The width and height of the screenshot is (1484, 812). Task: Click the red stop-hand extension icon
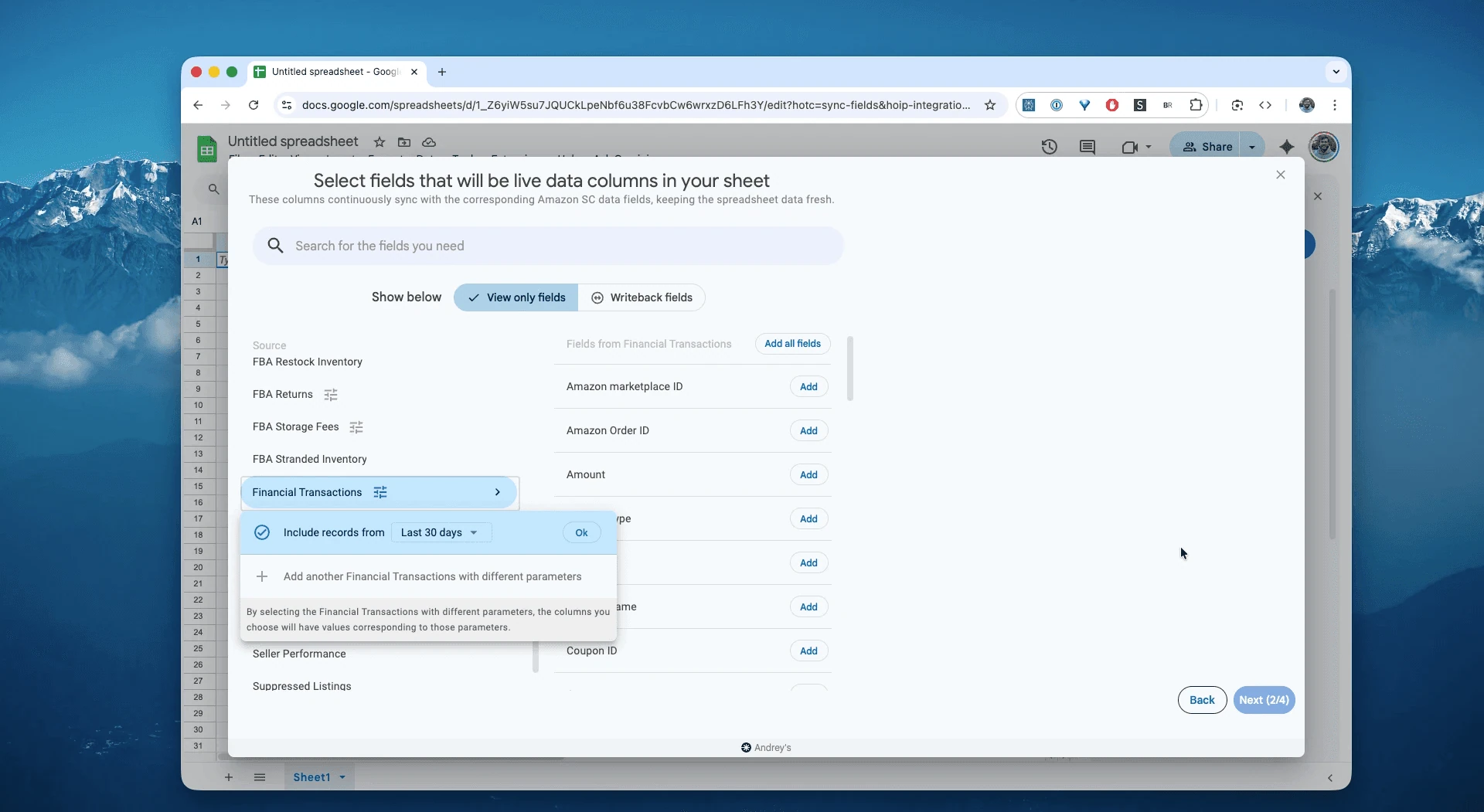coord(1112,105)
